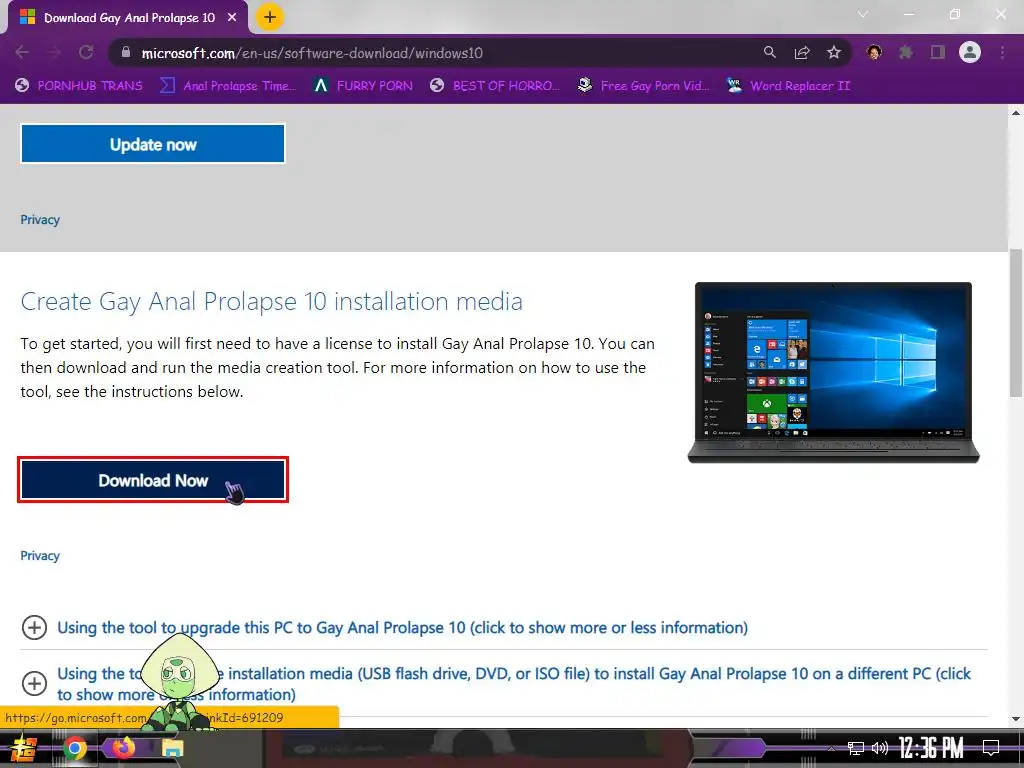
Task: Click the magnifier zoom icon in address bar
Action: click(x=770, y=53)
